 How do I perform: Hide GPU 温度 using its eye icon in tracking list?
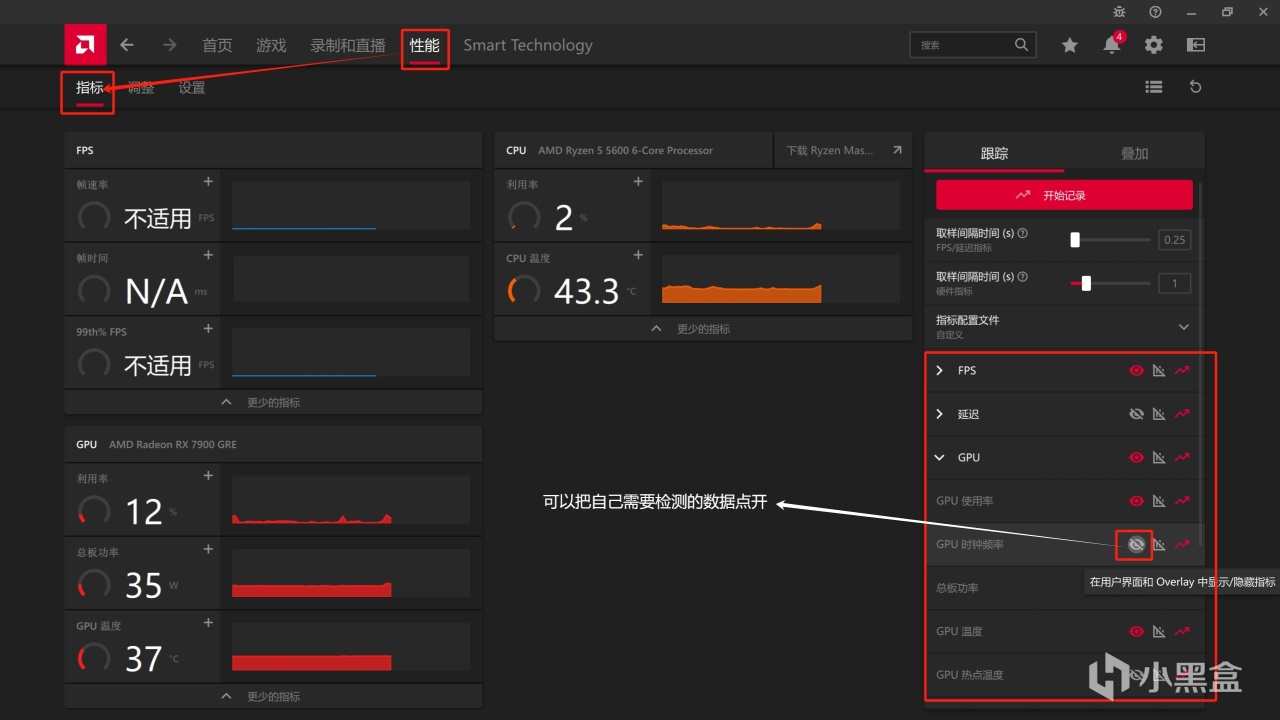pyautogui.click(x=1136, y=631)
